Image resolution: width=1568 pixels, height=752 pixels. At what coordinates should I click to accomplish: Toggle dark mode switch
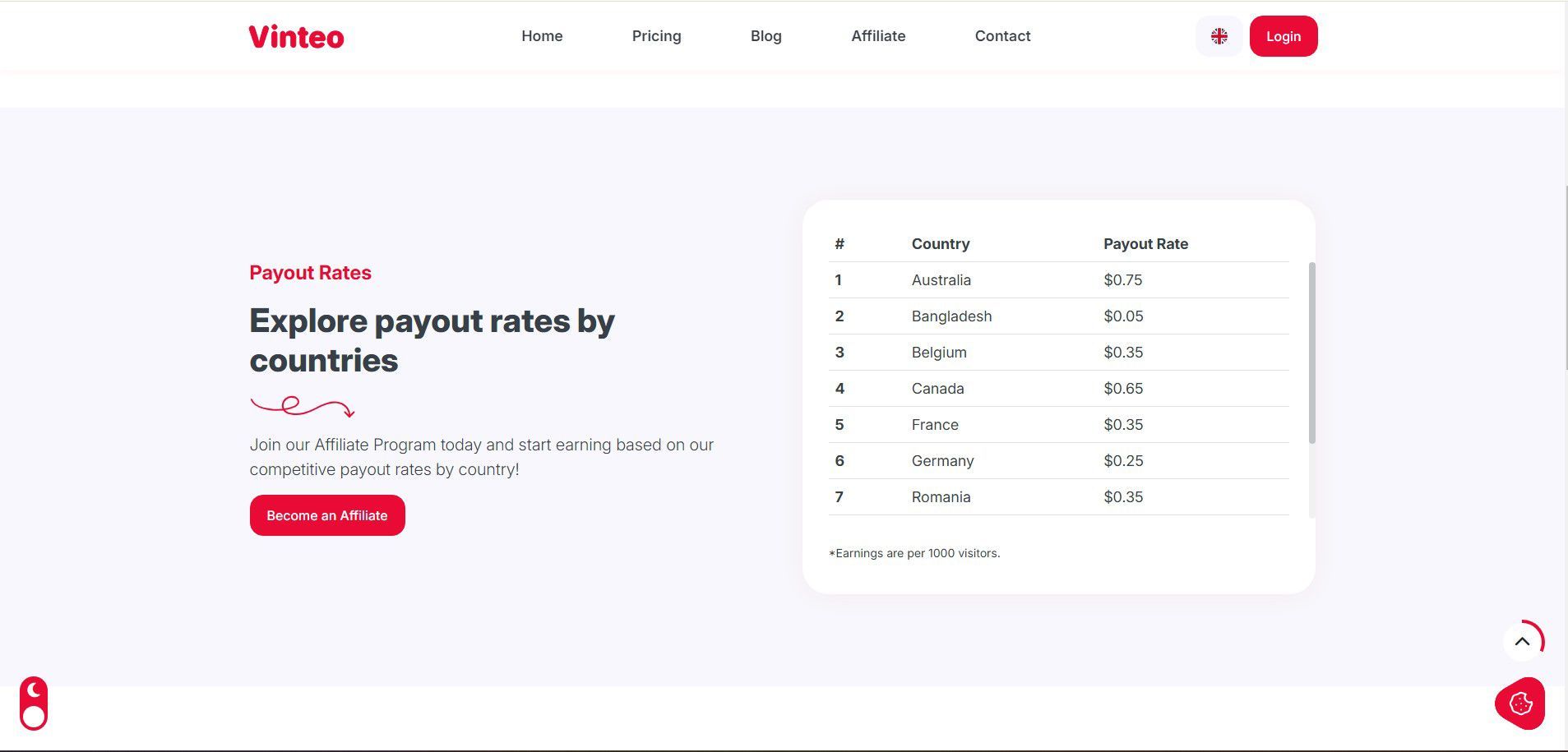point(34,704)
